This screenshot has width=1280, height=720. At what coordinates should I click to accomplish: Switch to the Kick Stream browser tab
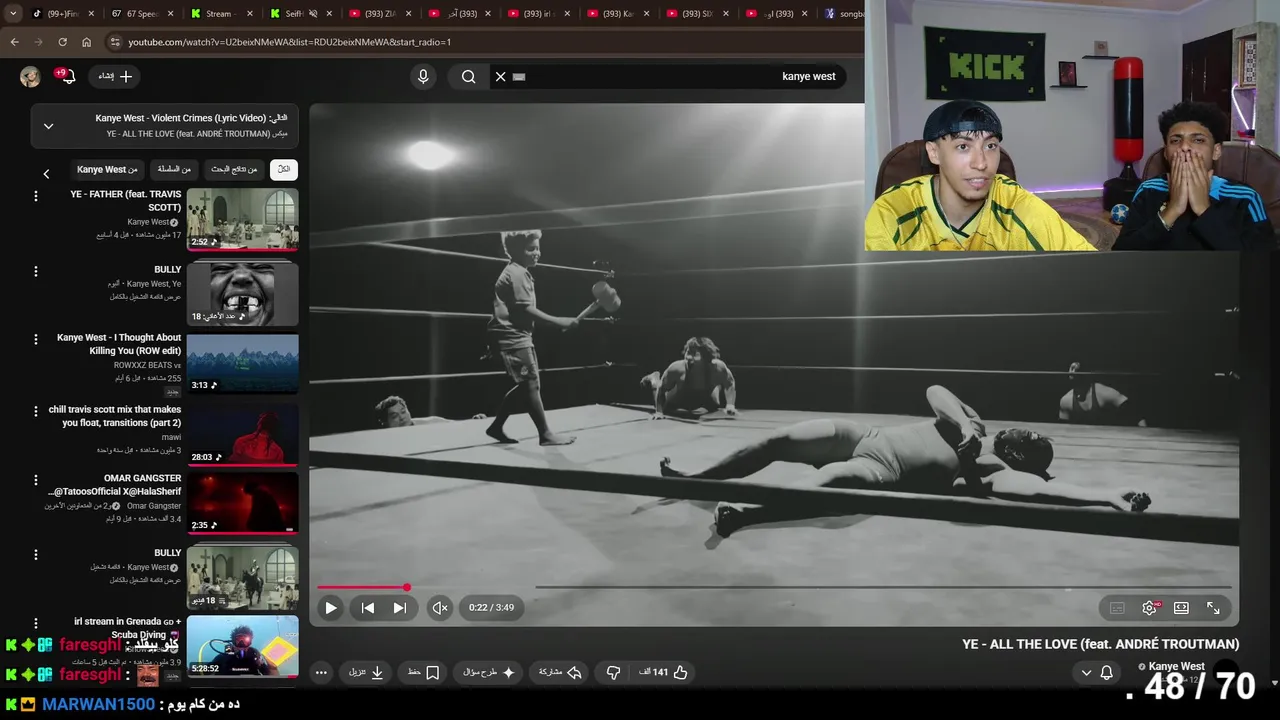pos(222,14)
